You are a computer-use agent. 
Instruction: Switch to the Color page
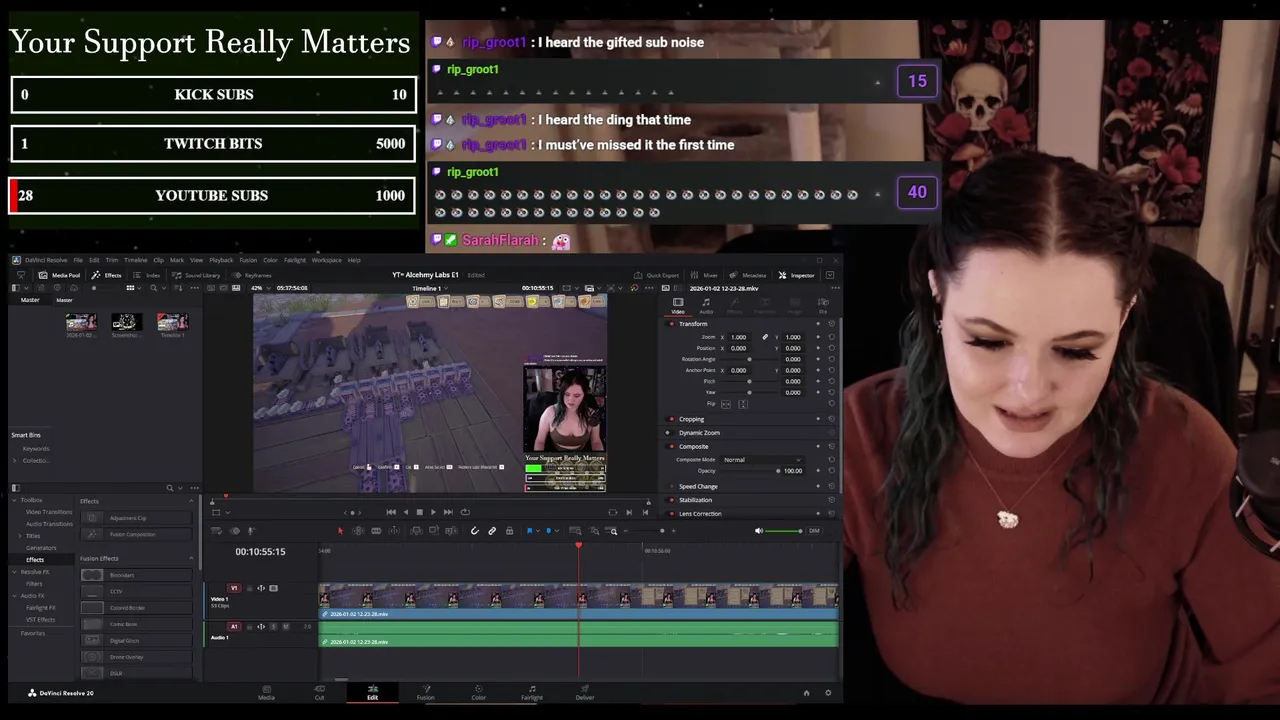[x=479, y=692]
